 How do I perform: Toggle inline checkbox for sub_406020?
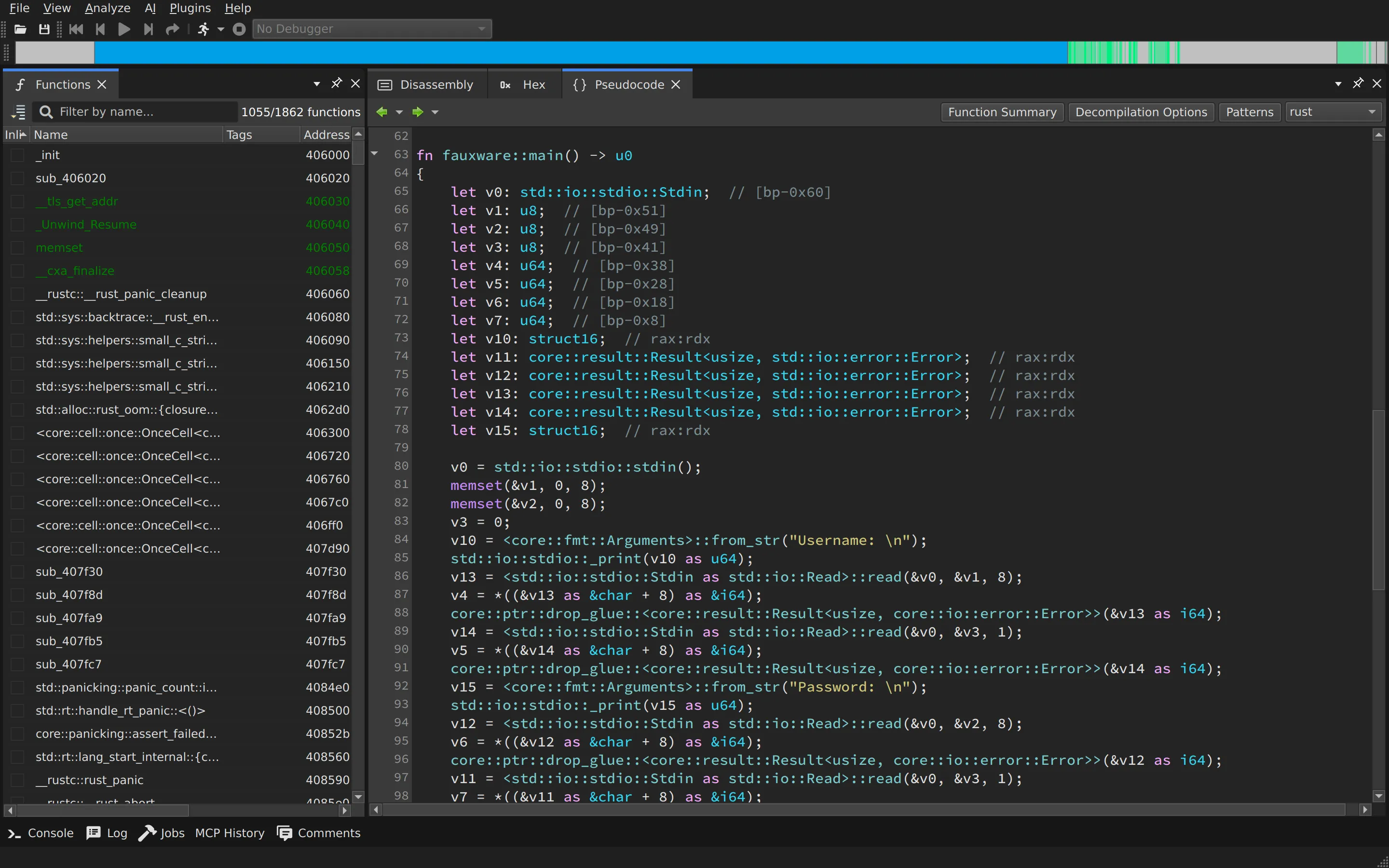click(18, 178)
